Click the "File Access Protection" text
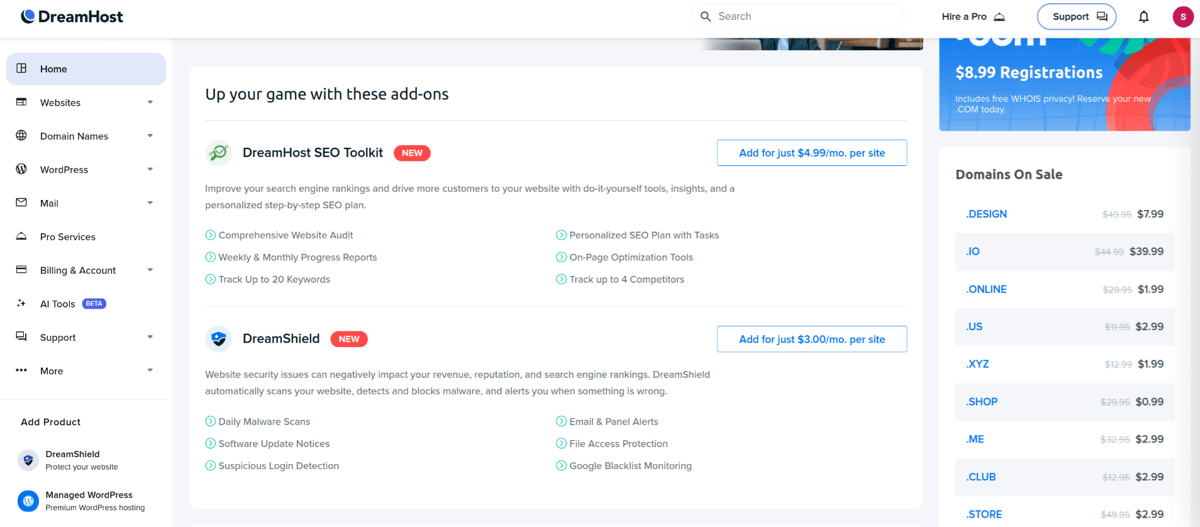This screenshot has width=1200, height=527. (x=618, y=443)
